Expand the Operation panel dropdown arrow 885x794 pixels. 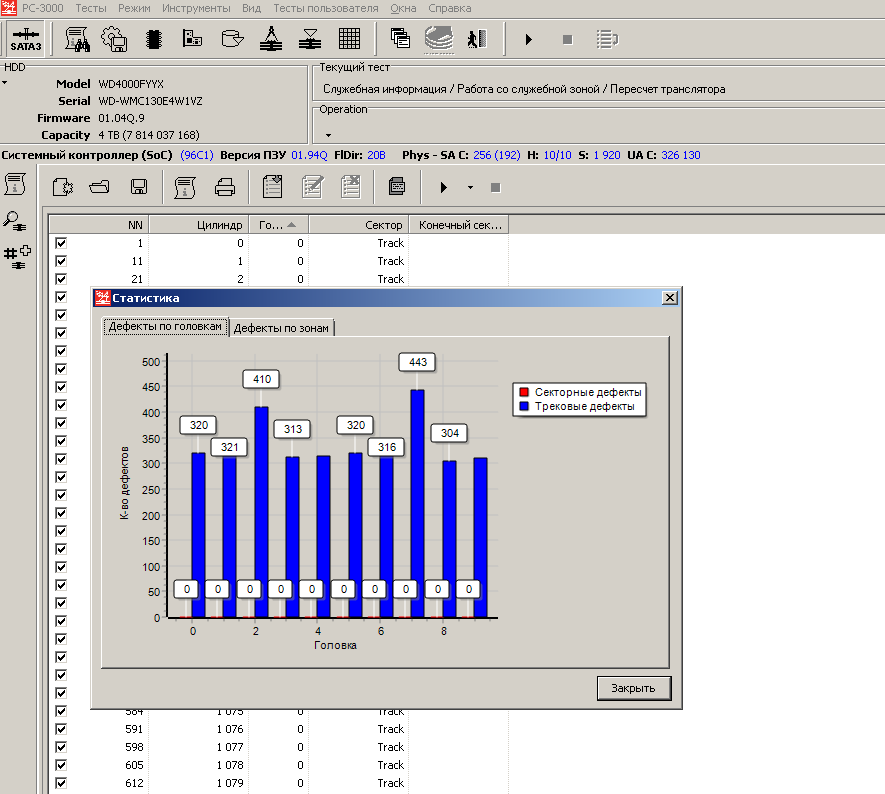click(x=328, y=134)
